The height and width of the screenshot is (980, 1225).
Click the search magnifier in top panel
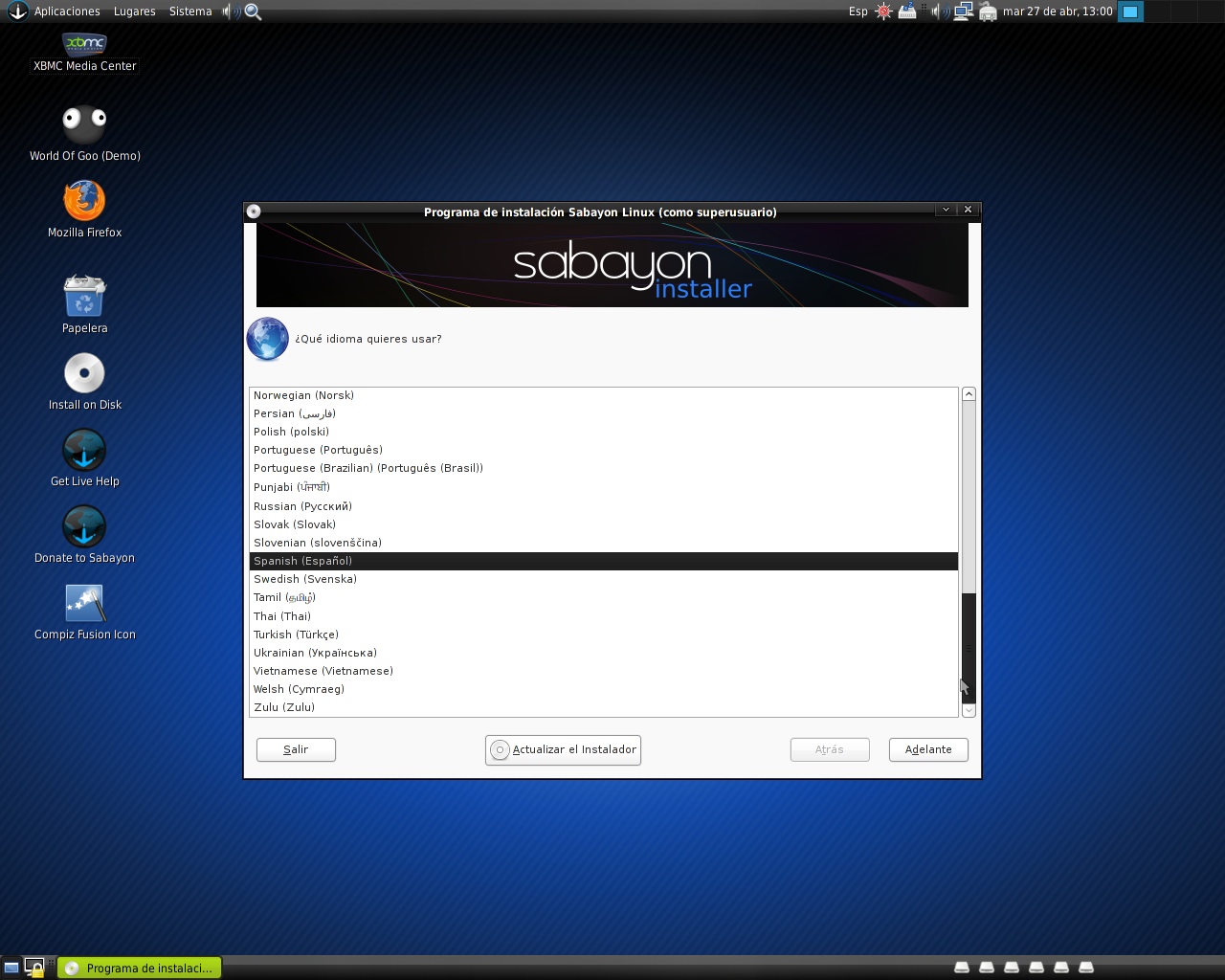pos(254,11)
